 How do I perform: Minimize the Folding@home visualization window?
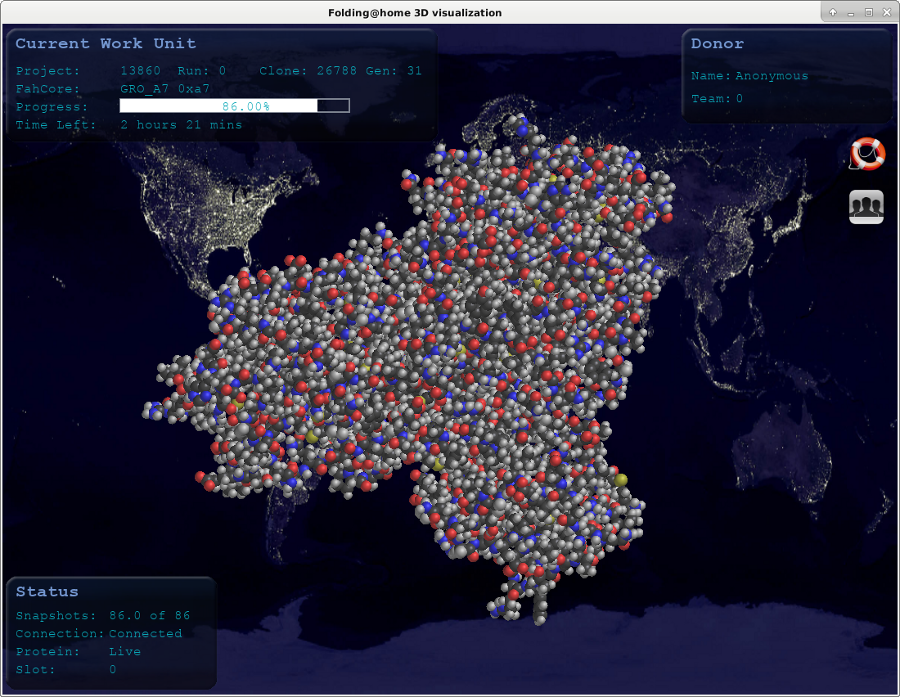[x=850, y=12]
